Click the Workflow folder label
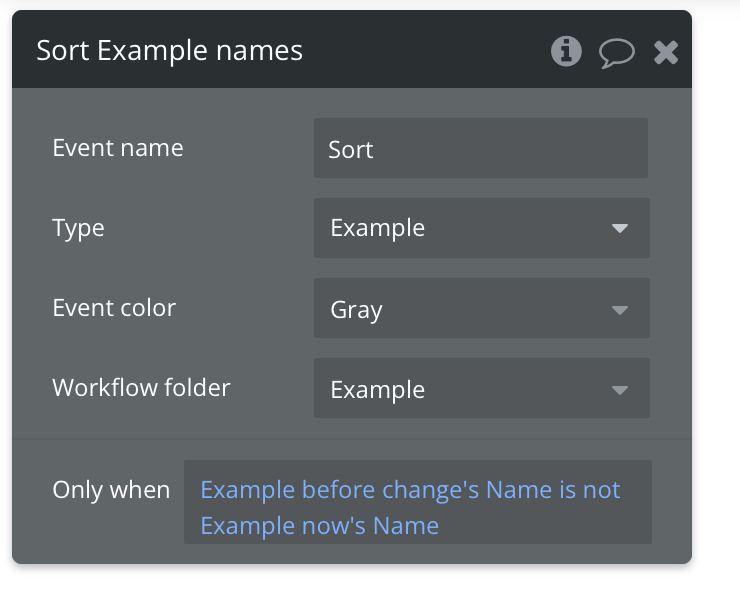Image resolution: width=740 pixels, height=598 pixels. click(141, 388)
